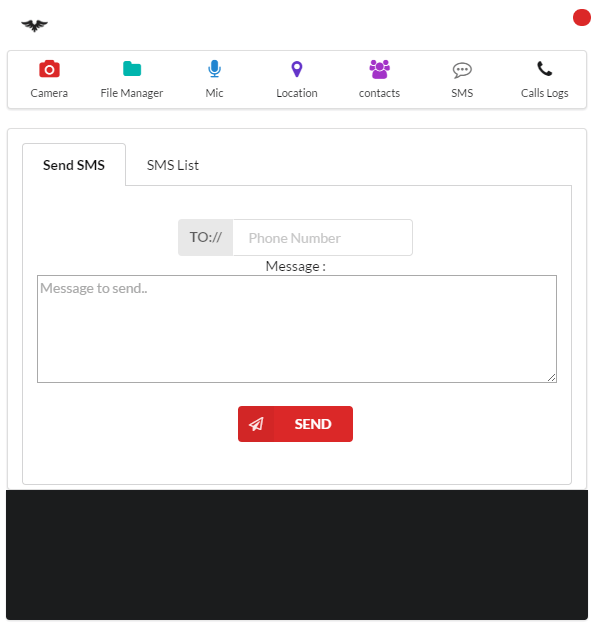Open the Calls Logs phone icon

(545, 69)
